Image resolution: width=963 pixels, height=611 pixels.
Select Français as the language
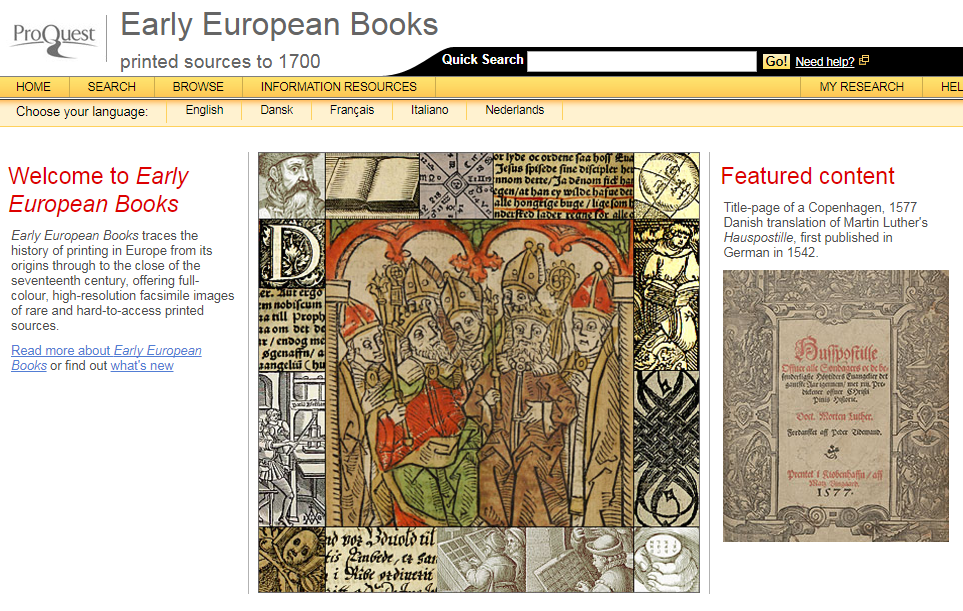coord(352,110)
